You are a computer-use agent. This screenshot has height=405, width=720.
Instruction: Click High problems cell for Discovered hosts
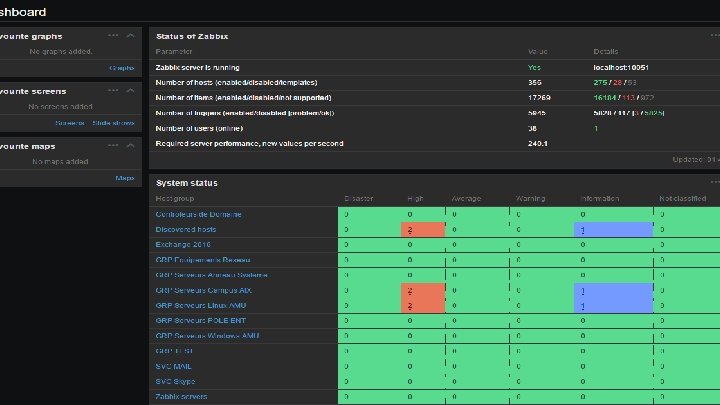click(x=423, y=230)
